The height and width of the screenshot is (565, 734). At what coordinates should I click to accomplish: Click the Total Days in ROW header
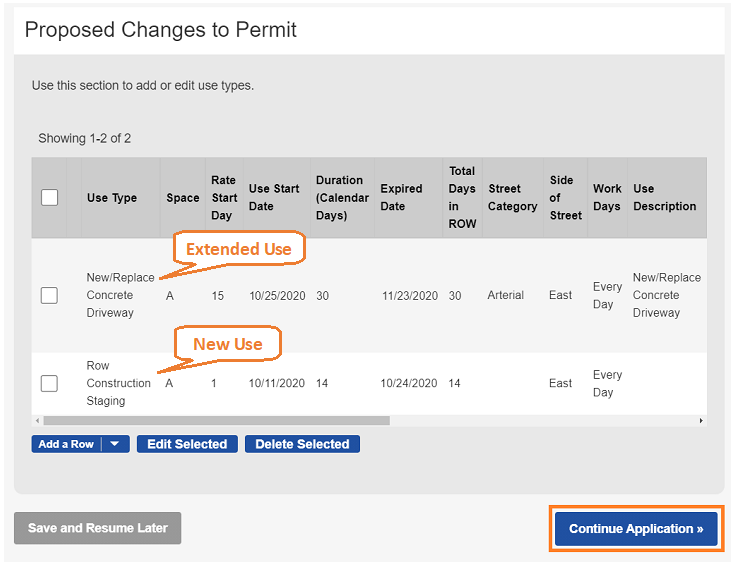(462, 197)
